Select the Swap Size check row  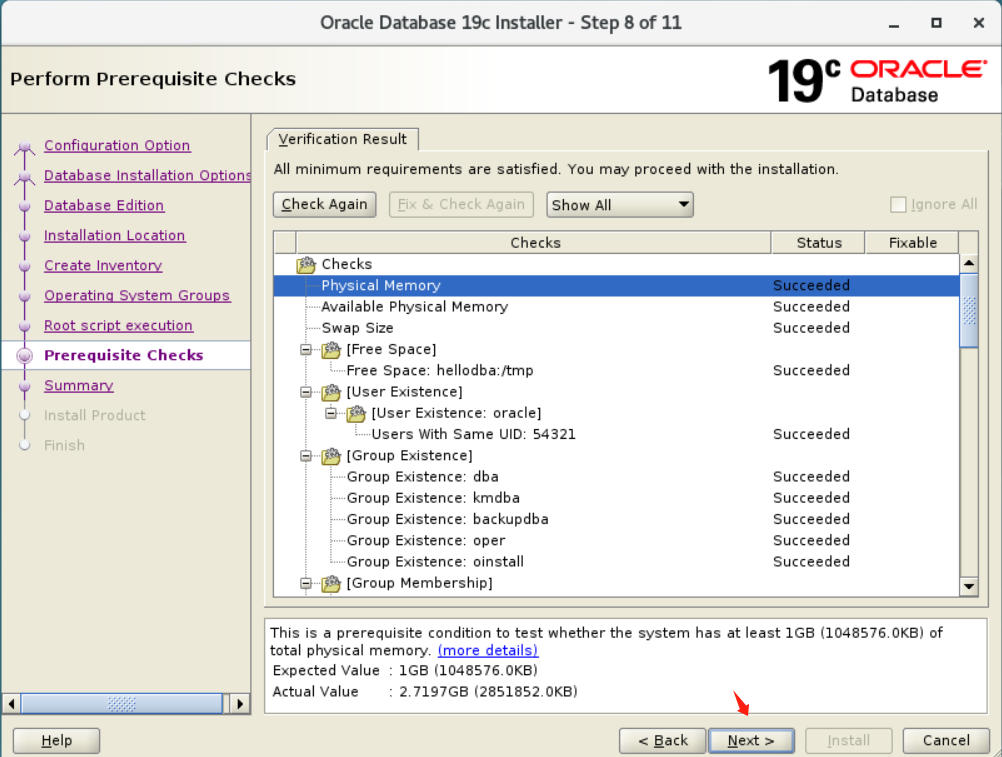(617, 328)
